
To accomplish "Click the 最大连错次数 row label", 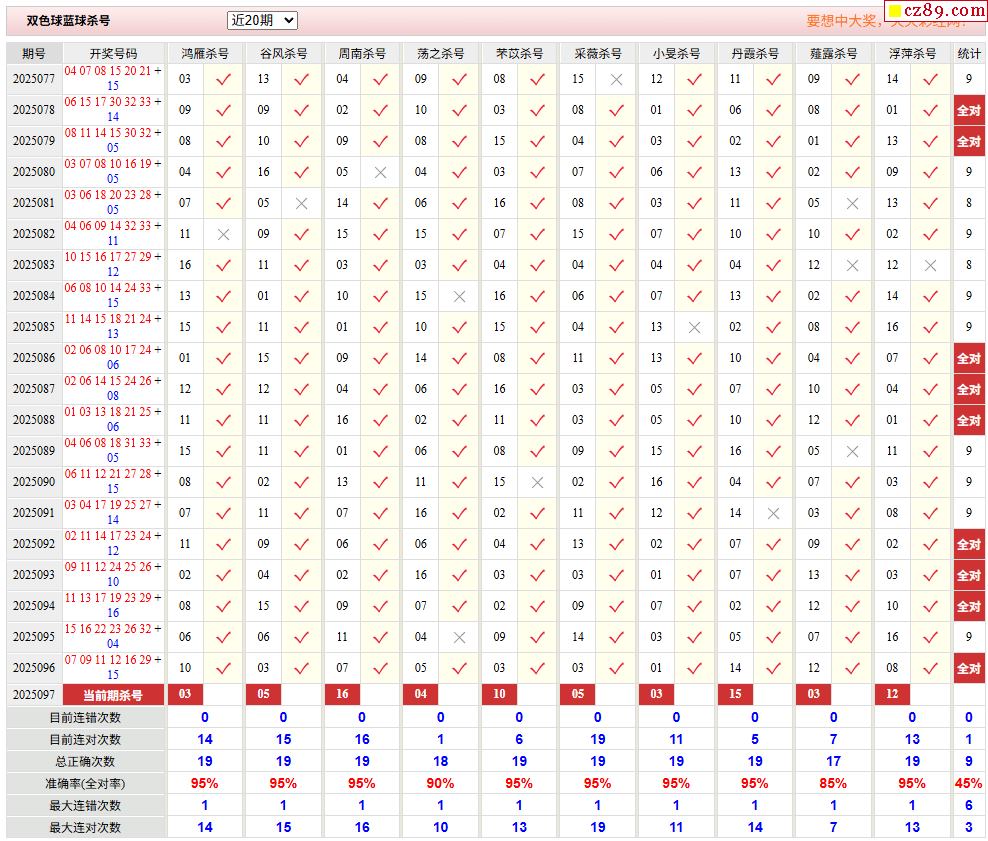I will point(85,806).
